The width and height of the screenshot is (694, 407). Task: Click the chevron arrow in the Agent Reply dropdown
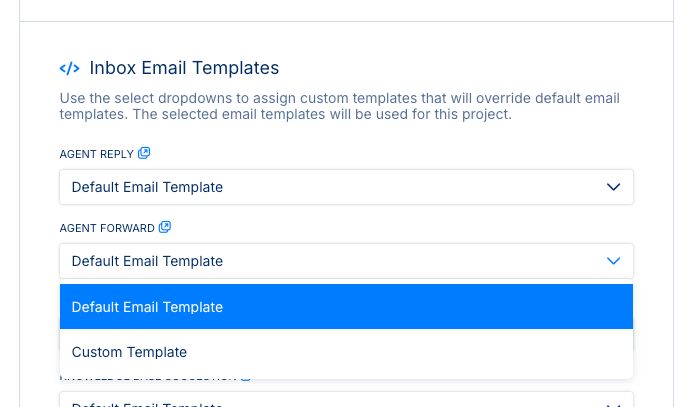pos(614,187)
